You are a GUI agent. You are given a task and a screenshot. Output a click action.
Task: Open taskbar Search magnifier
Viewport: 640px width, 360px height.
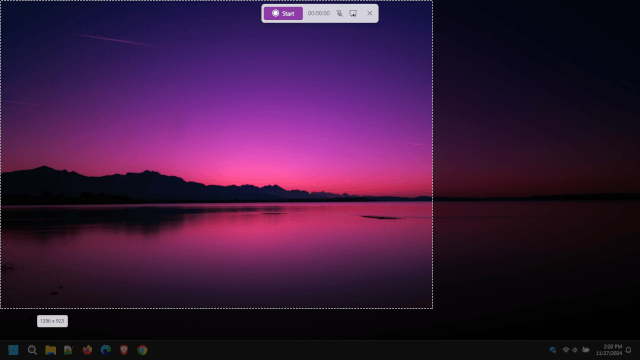[x=32, y=350]
